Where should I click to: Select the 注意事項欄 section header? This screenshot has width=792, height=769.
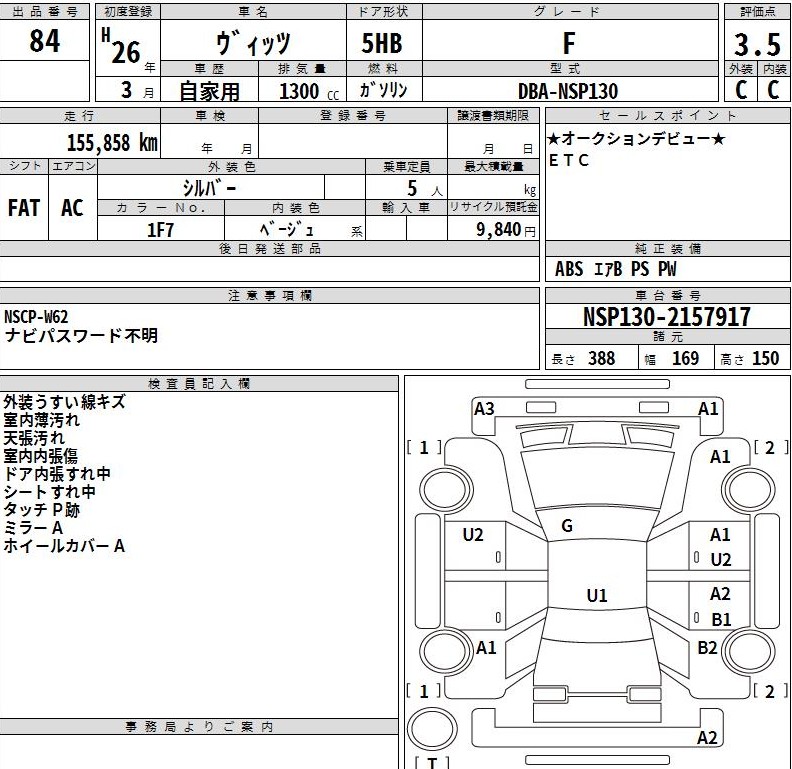(x=270, y=296)
